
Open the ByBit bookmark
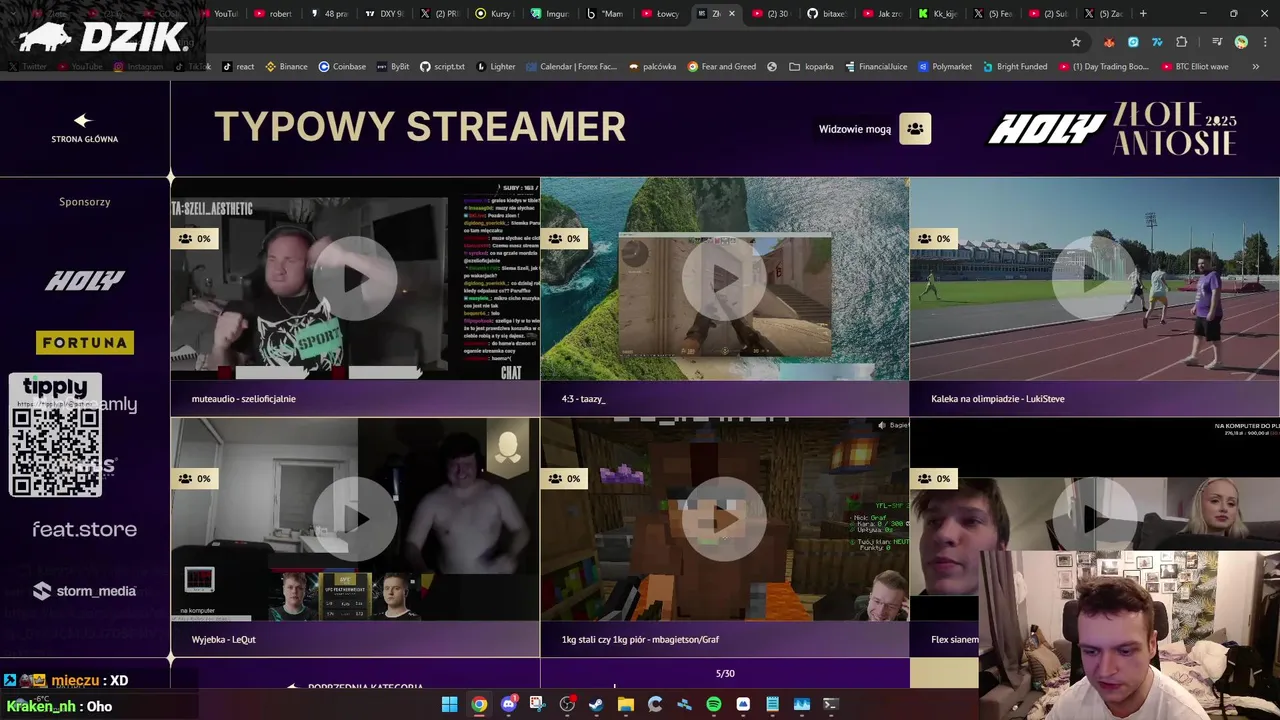click(x=392, y=66)
